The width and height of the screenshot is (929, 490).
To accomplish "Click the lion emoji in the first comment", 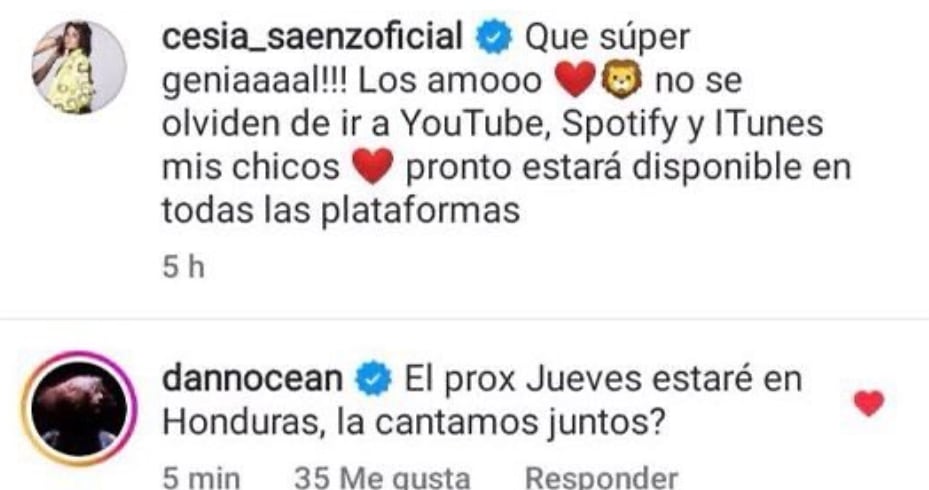I will [x=622, y=79].
